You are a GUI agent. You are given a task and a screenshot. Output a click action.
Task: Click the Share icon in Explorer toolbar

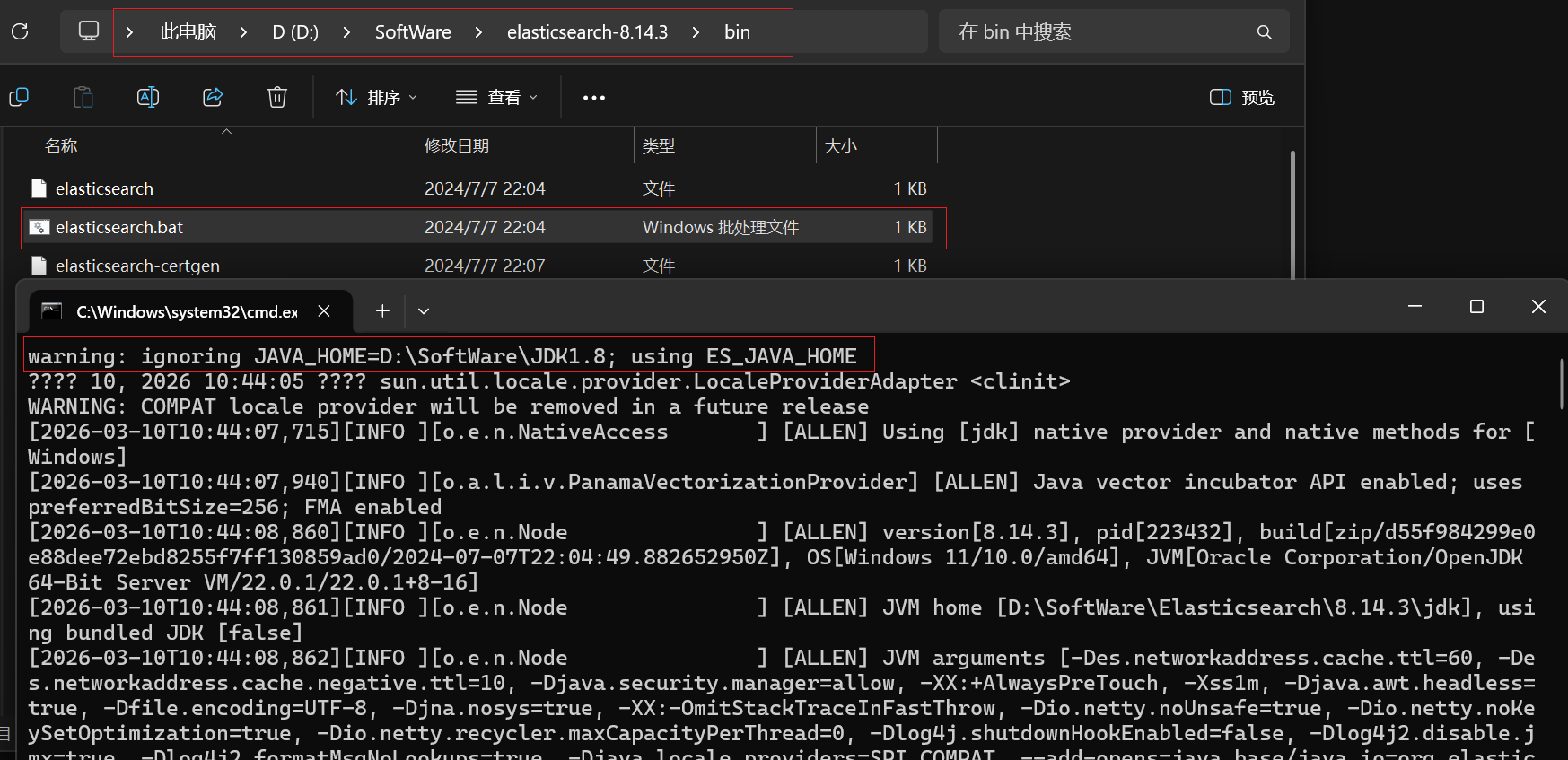(x=213, y=97)
